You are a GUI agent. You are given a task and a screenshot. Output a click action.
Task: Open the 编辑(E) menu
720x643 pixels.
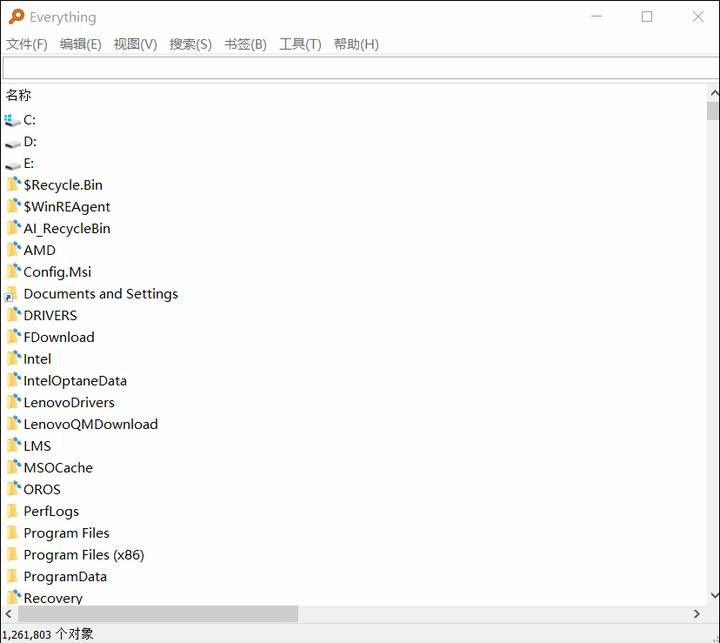coord(81,44)
